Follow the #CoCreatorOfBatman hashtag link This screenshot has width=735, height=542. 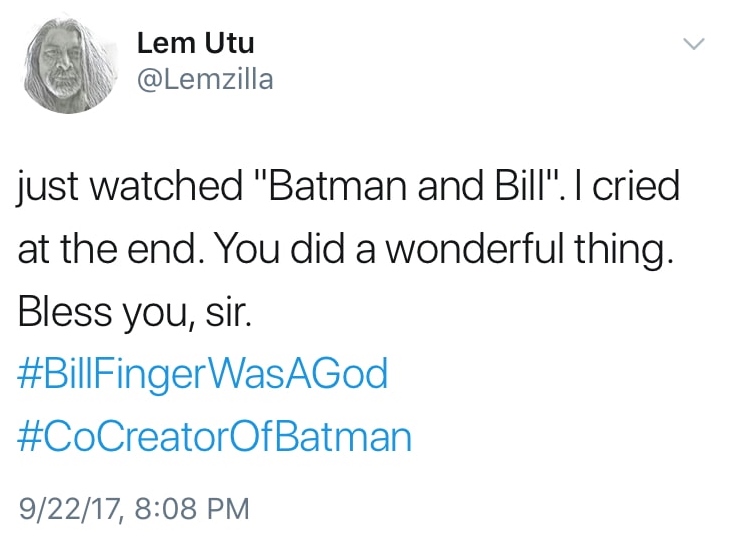click(215, 437)
